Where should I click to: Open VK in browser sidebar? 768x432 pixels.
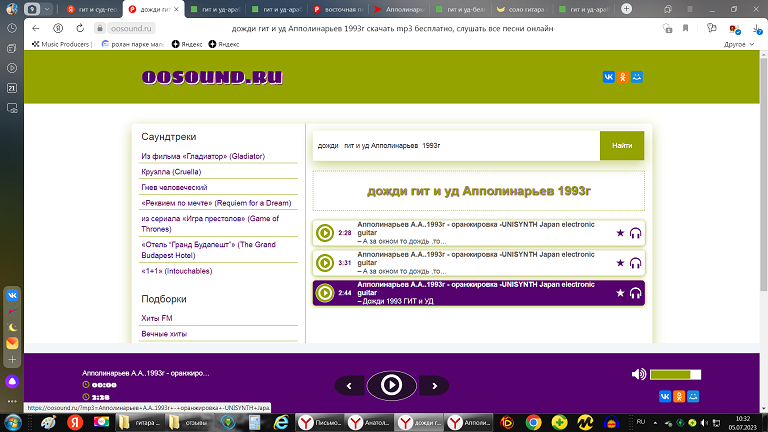tap(12, 295)
